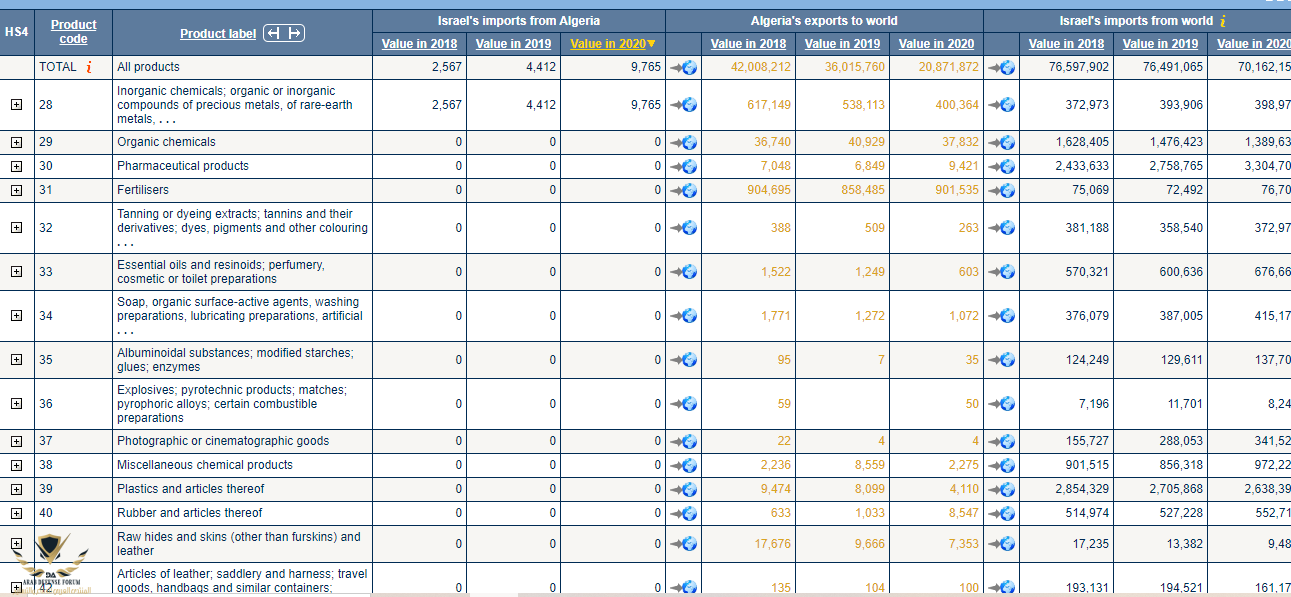
Task: Click globe icon in the TOTAL row after Israel's imports from Algeria
Action: (683, 67)
